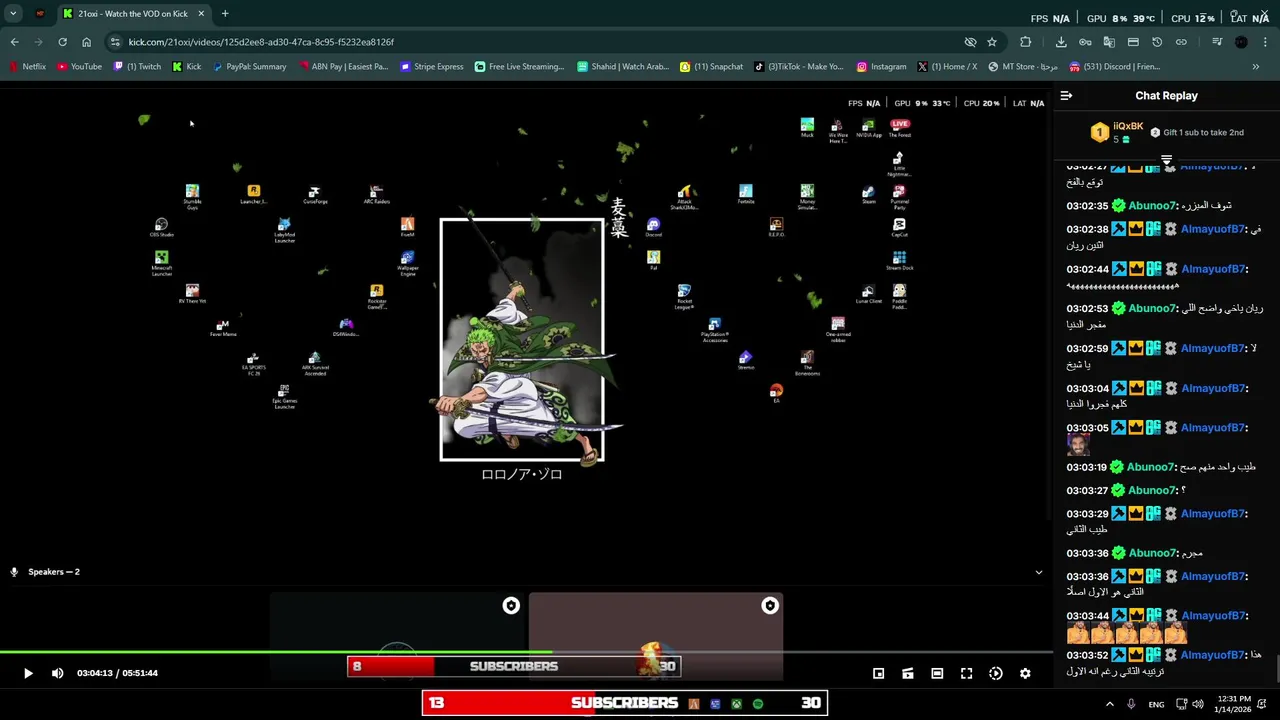
Task: Open the browser three-dot menu
Action: (1265, 42)
